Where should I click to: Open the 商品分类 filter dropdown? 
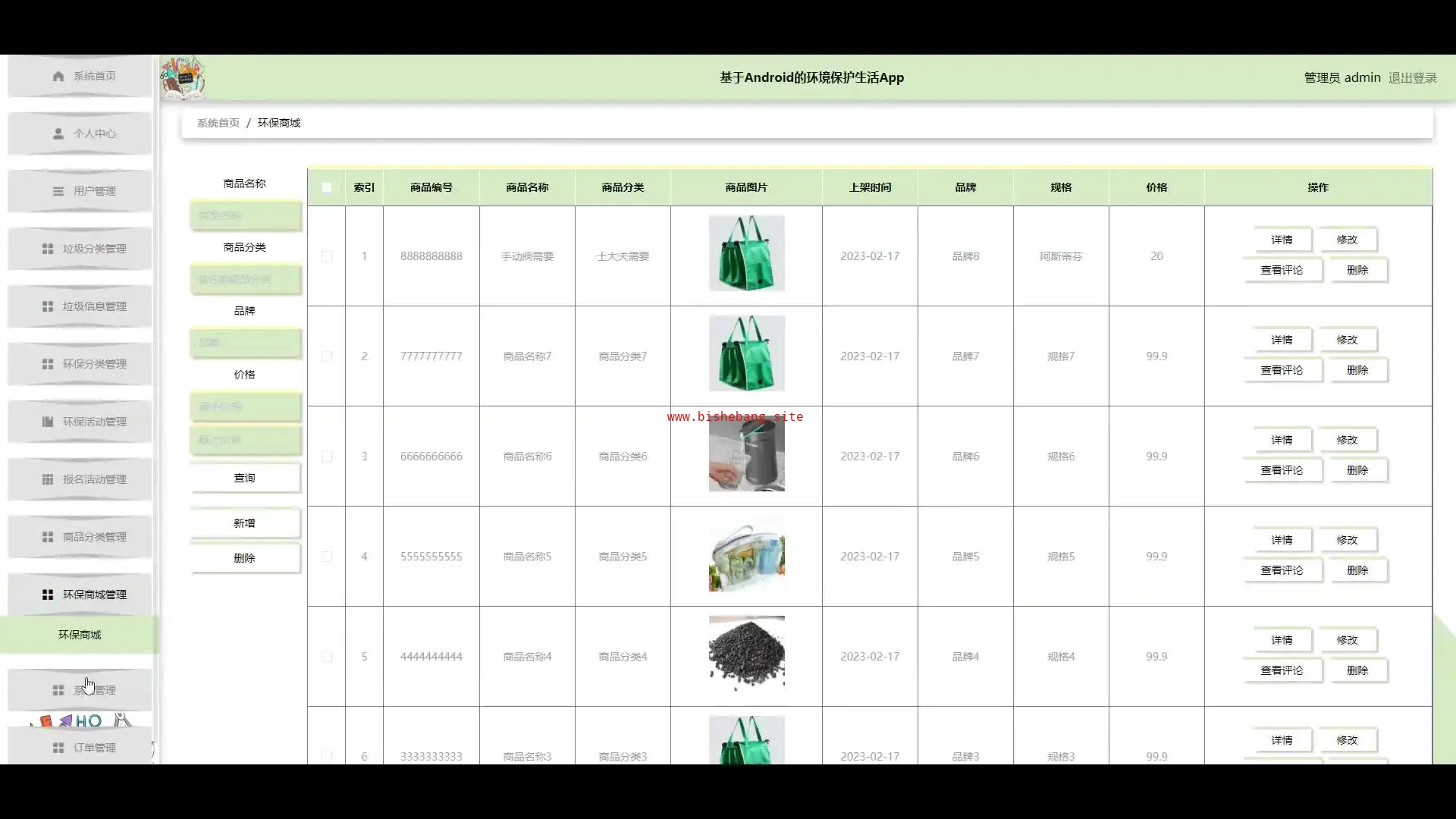click(x=245, y=279)
